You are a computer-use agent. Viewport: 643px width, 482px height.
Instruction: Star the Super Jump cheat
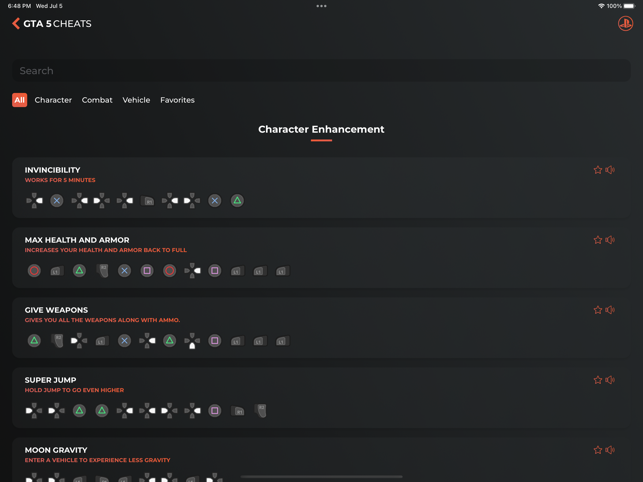(x=597, y=380)
